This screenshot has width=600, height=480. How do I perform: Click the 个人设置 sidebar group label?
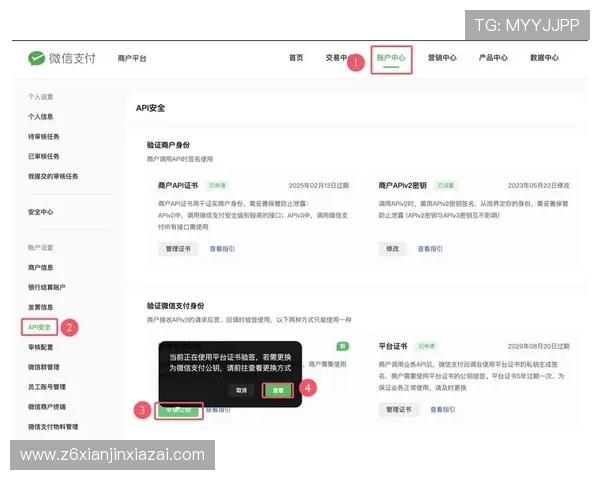coord(41,97)
